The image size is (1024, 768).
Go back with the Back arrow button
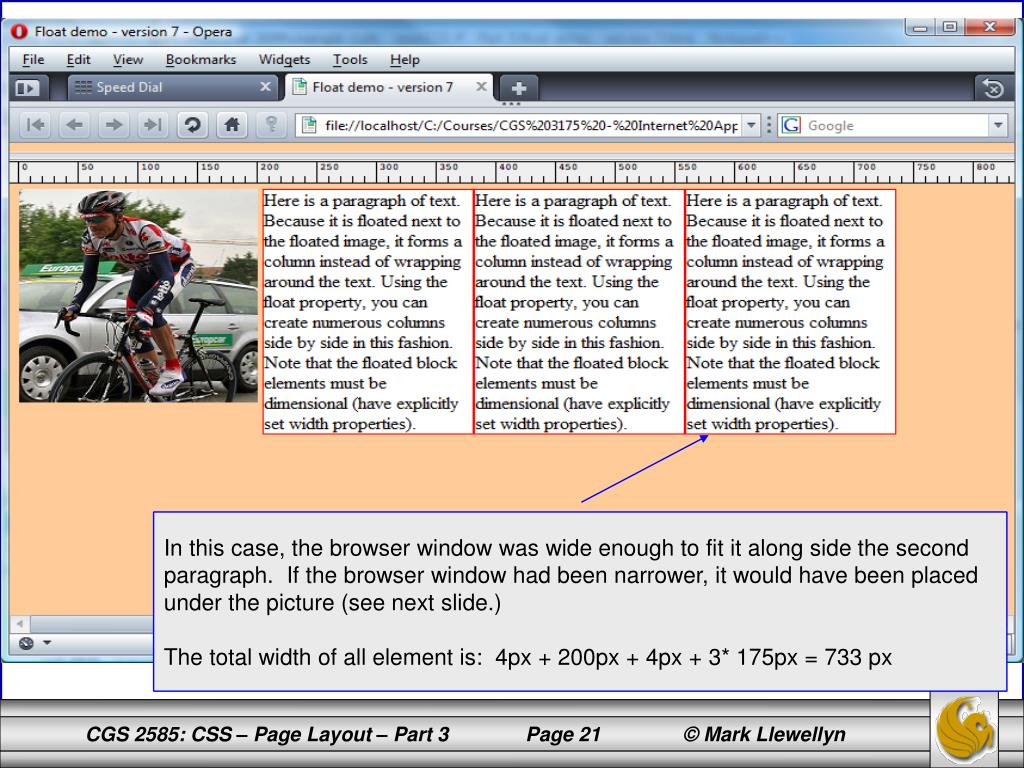click(x=74, y=125)
